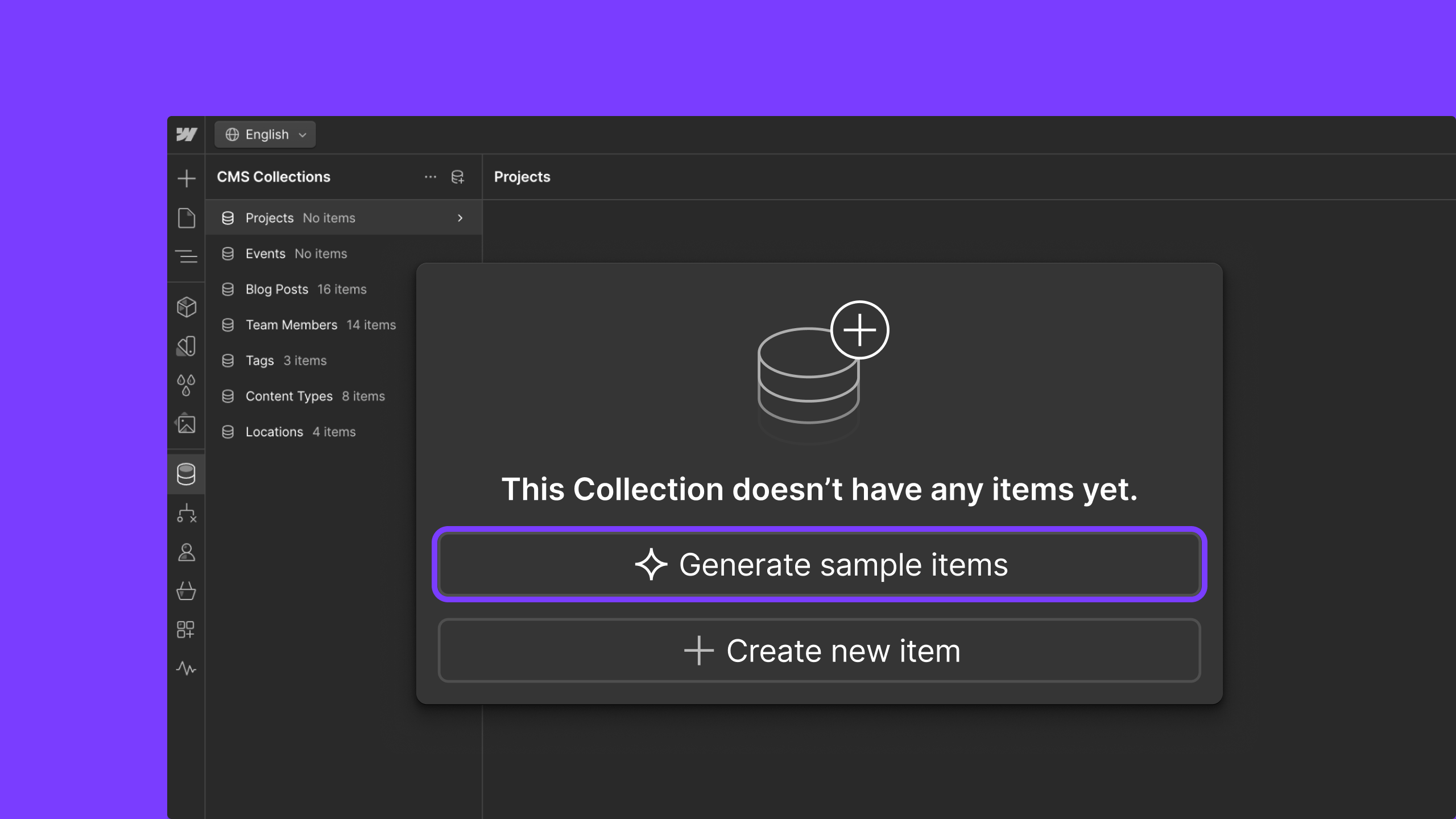
Task: Click 'No items' beside Events
Action: point(321,254)
